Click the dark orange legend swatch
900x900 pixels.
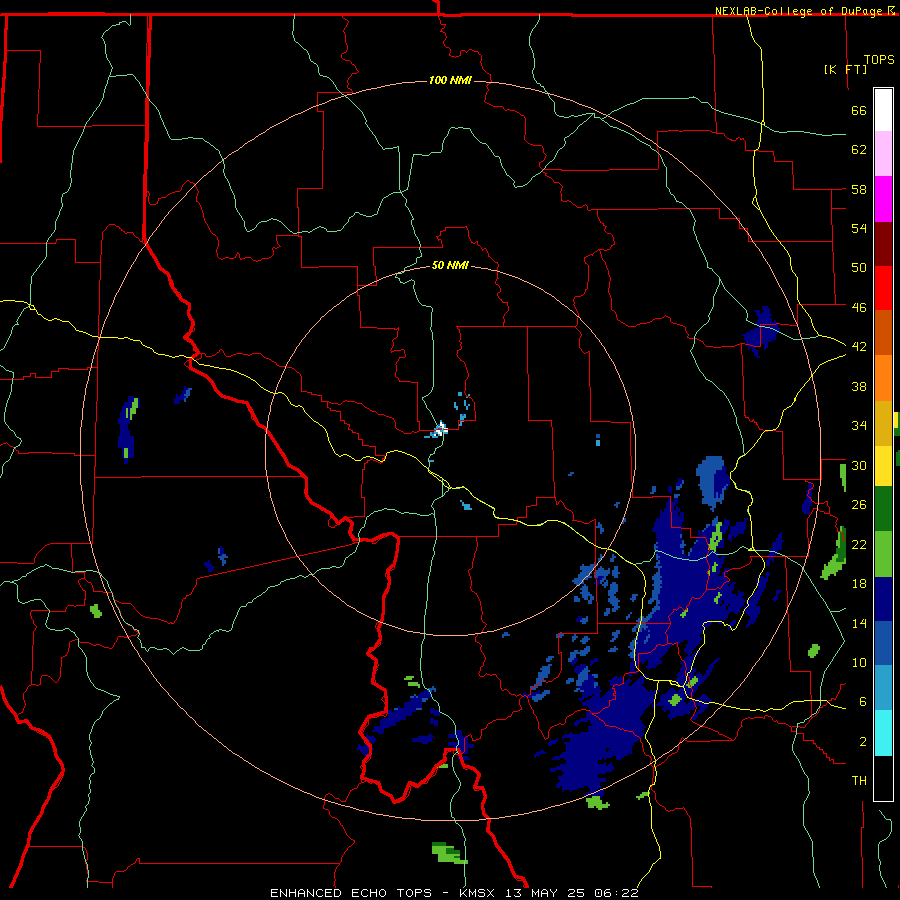[x=883, y=333]
